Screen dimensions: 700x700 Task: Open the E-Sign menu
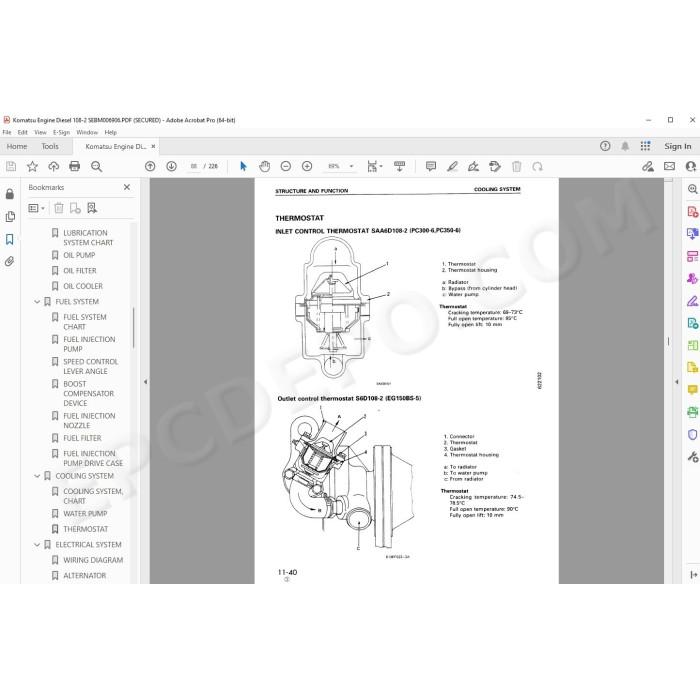[x=61, y=133]
